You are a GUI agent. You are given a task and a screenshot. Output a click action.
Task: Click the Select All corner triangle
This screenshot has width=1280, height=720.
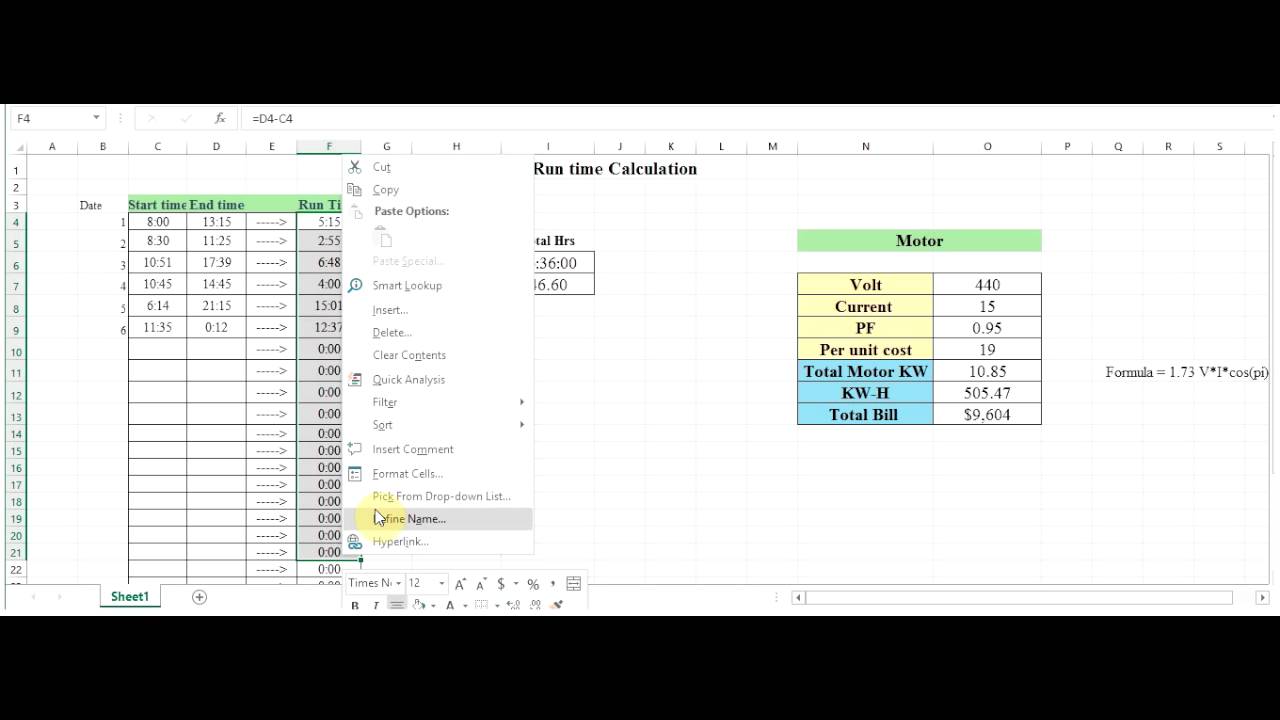17,147
